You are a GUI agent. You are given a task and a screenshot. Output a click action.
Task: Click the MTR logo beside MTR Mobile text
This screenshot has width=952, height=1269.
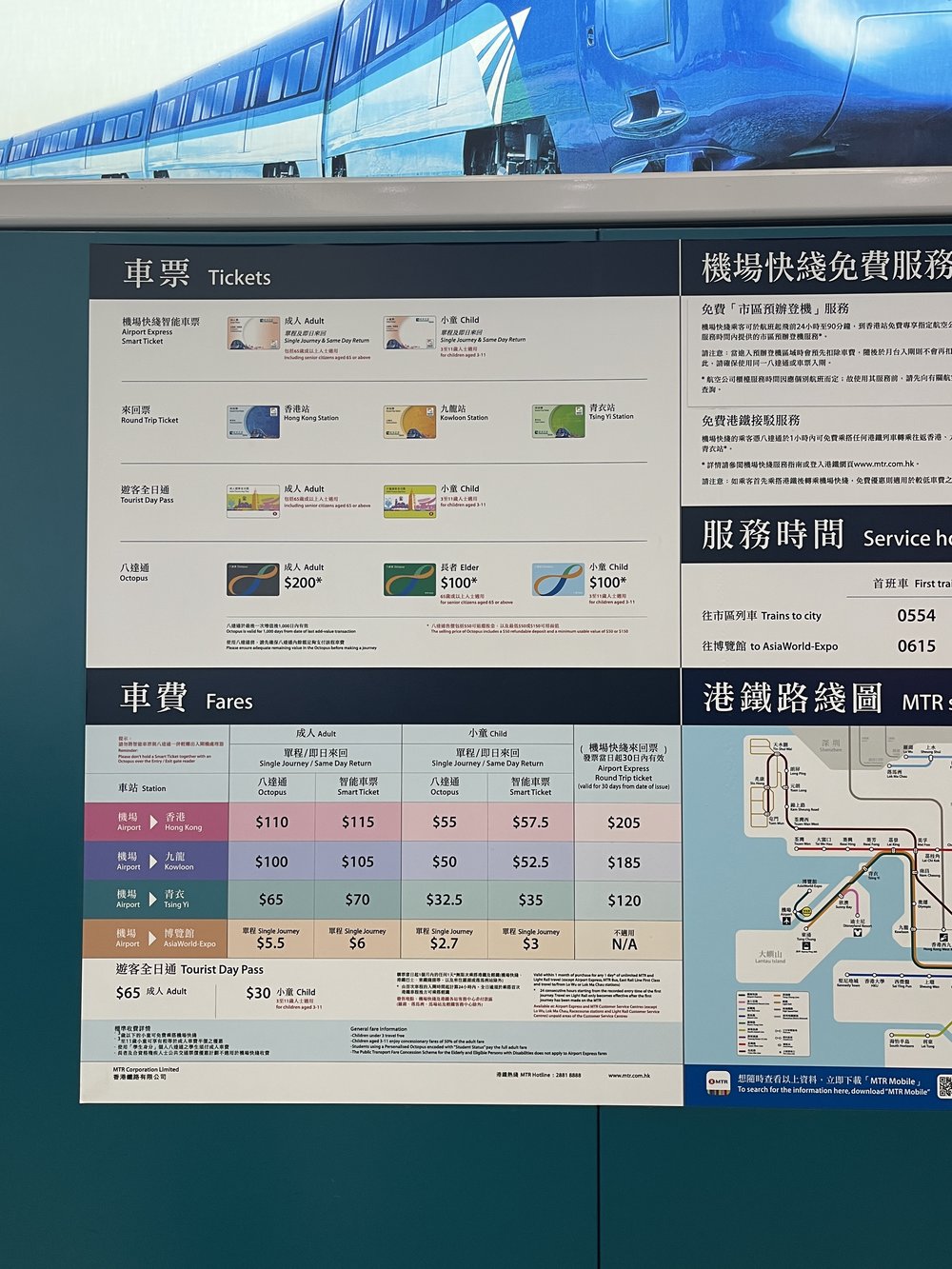tap(718, 1081)
